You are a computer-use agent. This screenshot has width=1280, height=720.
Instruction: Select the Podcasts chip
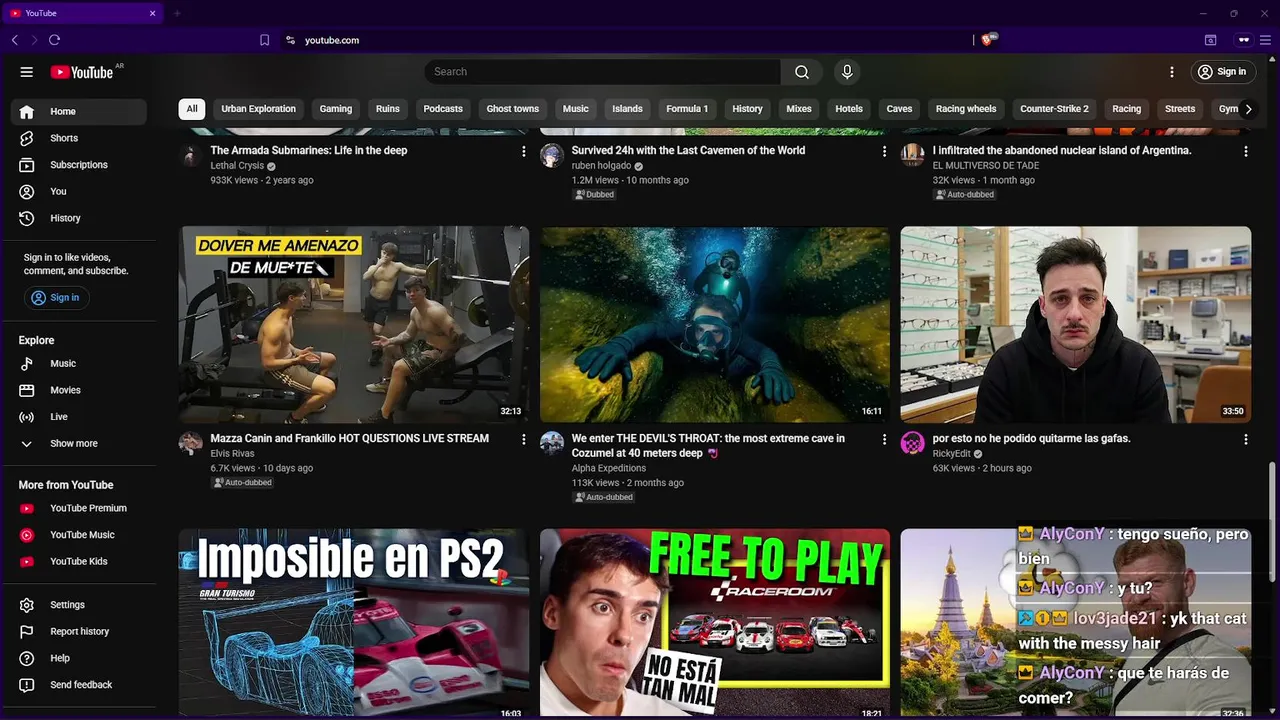443,109
